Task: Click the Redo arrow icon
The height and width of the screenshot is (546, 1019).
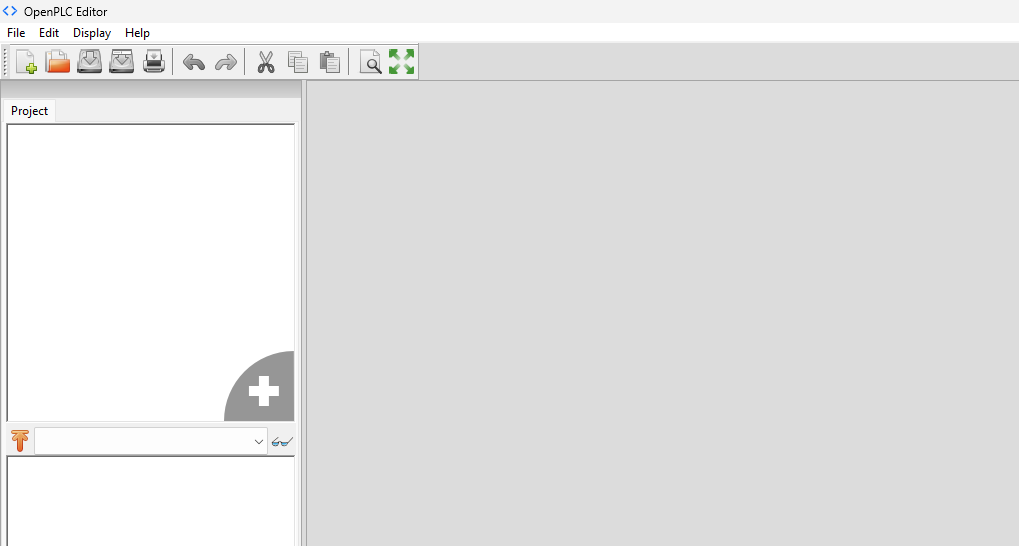Action: click(x=226, y=62)
